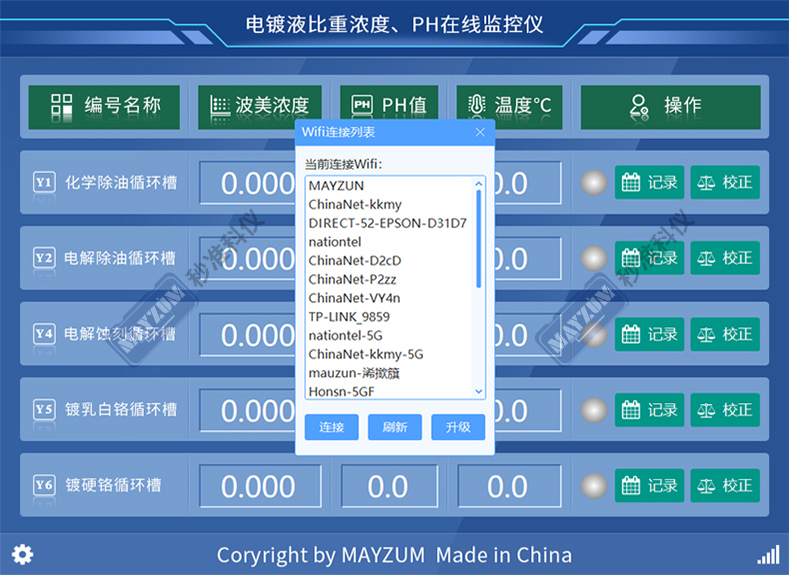Click the Y1 tank badge icon
789x575 pixels.
[43, 182]
